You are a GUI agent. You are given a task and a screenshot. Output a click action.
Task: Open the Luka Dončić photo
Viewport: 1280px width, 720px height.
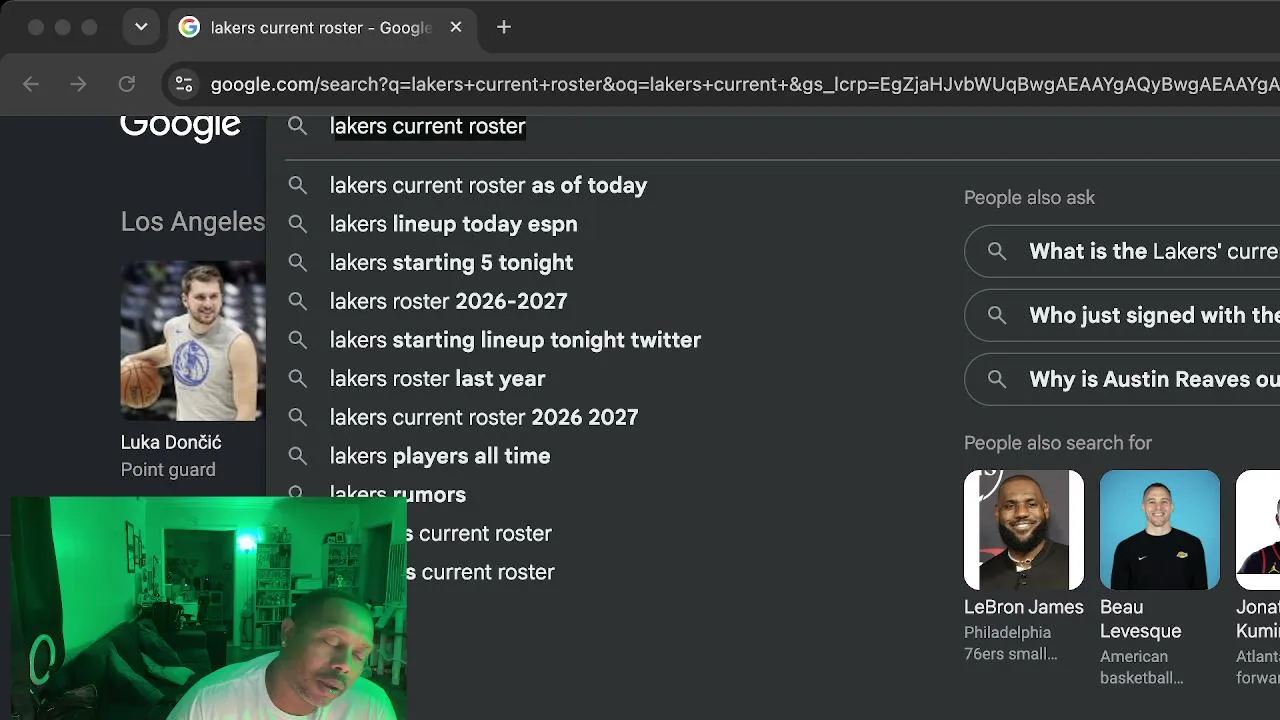coord(193,340)
